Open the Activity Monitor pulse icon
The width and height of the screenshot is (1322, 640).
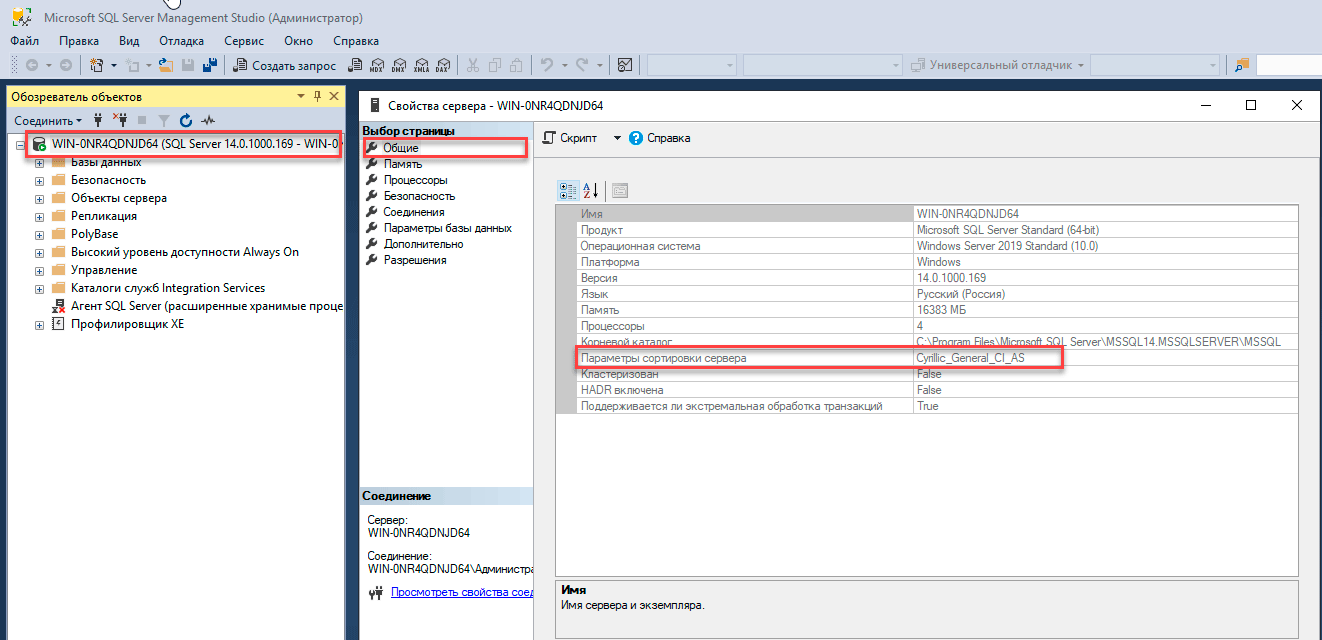click(x=208, y=120)
